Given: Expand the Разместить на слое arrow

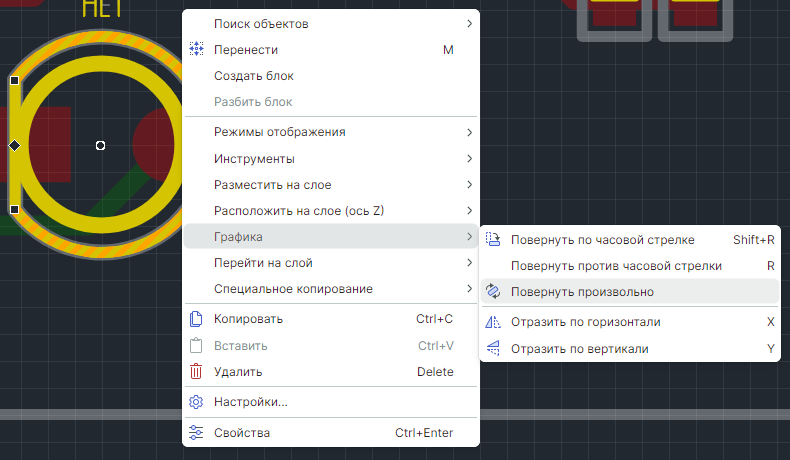Looking at the screenshot, I should 469,184.
